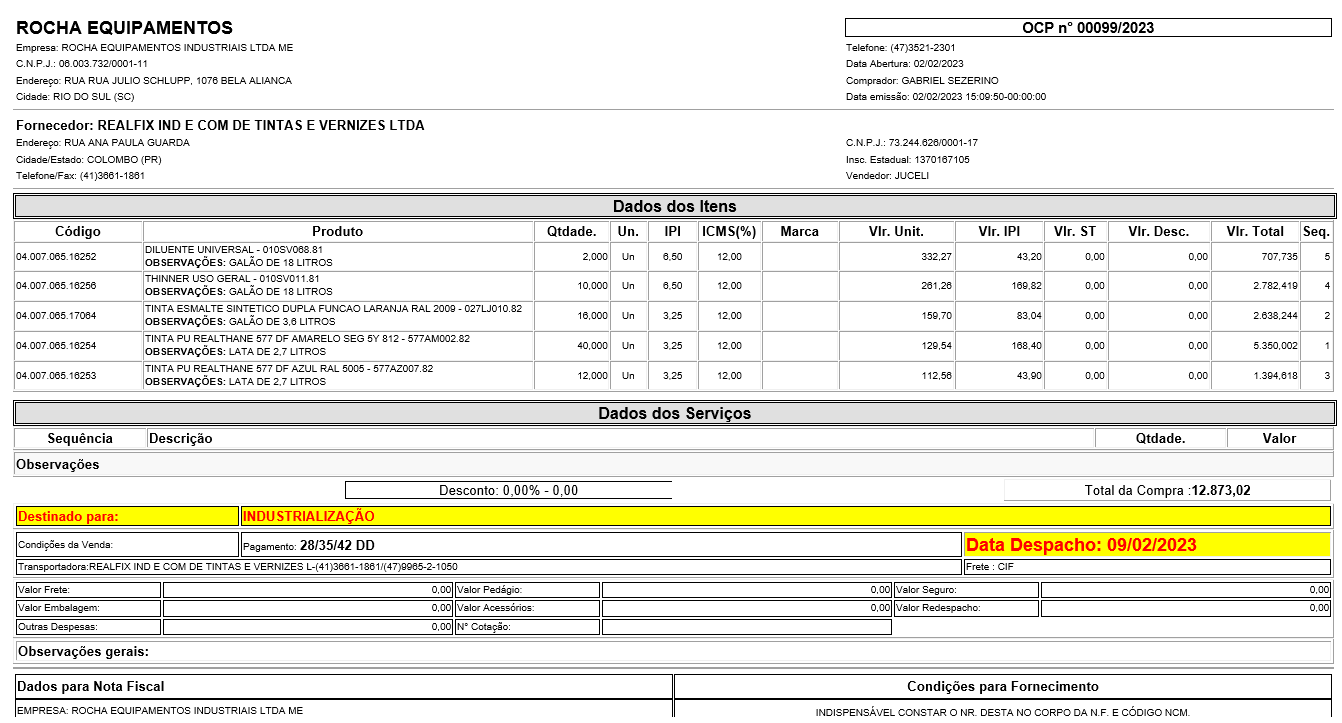Click the Produto column header
Viewport: 1342px width, 723px height.
tap(337, 231)
